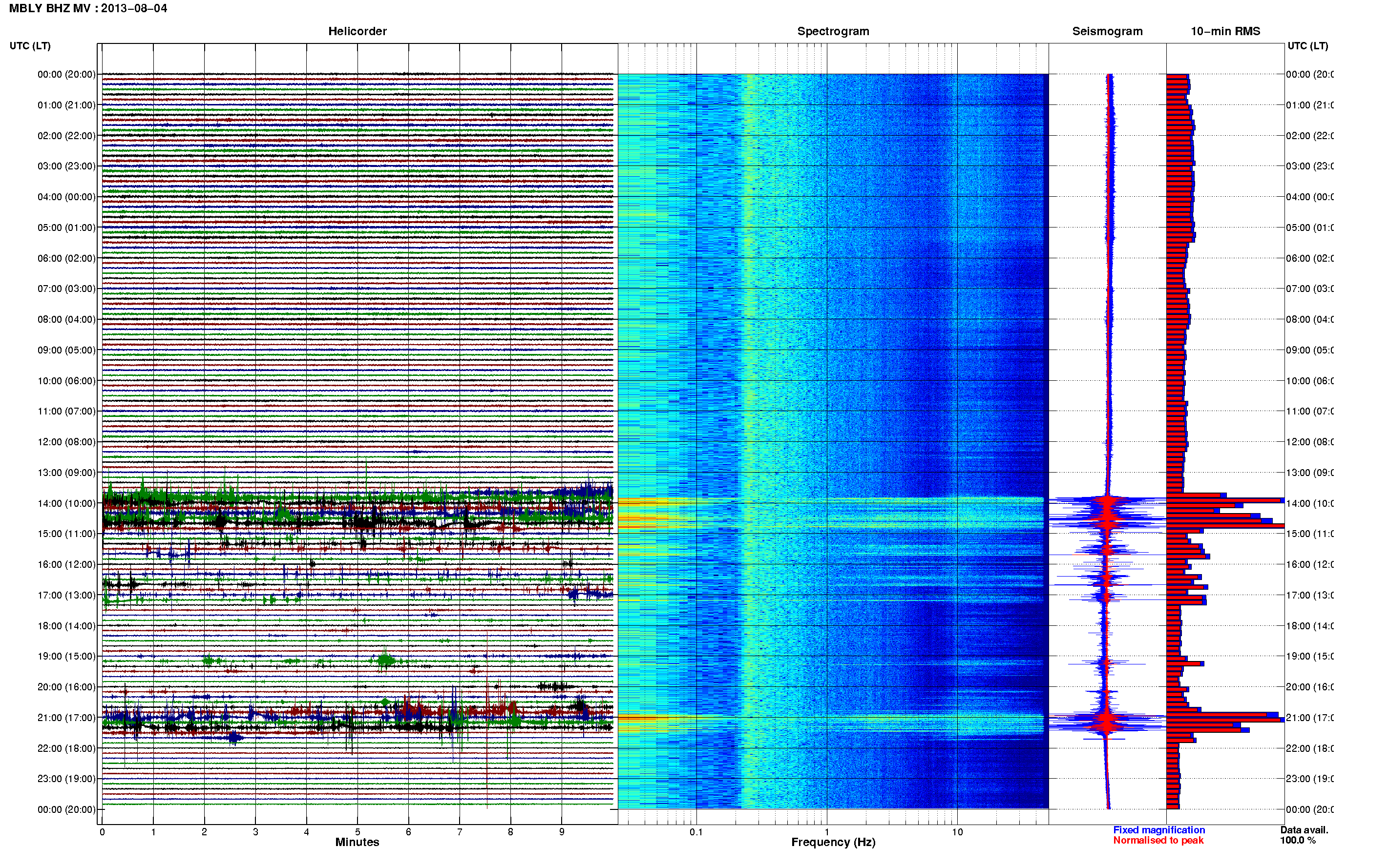Click the '100.0 %' data availability value
The height and width of the screenshot is (868, 1389).
(x=1297, y=841)
